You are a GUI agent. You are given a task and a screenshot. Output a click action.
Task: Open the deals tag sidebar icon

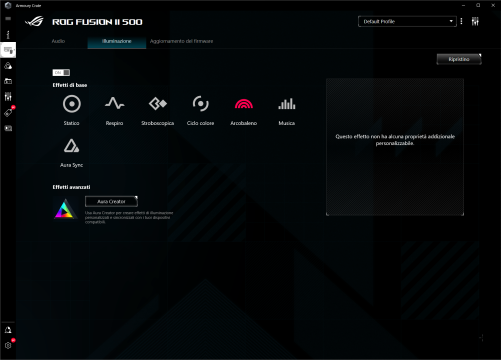click(8, 113)
